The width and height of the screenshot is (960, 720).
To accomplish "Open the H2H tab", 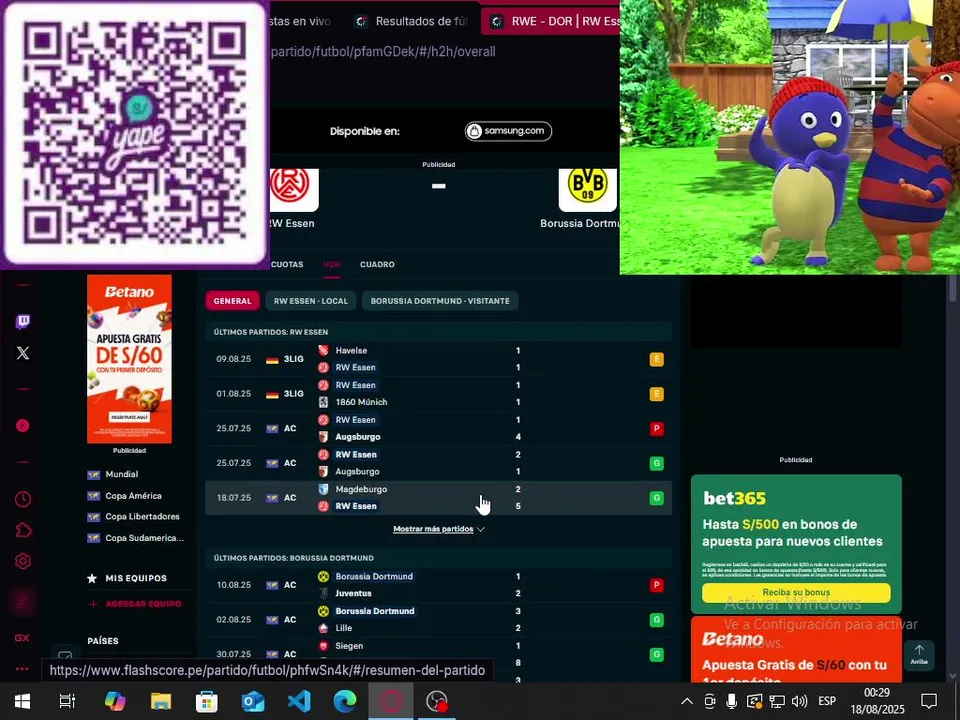I will (332, 264).
